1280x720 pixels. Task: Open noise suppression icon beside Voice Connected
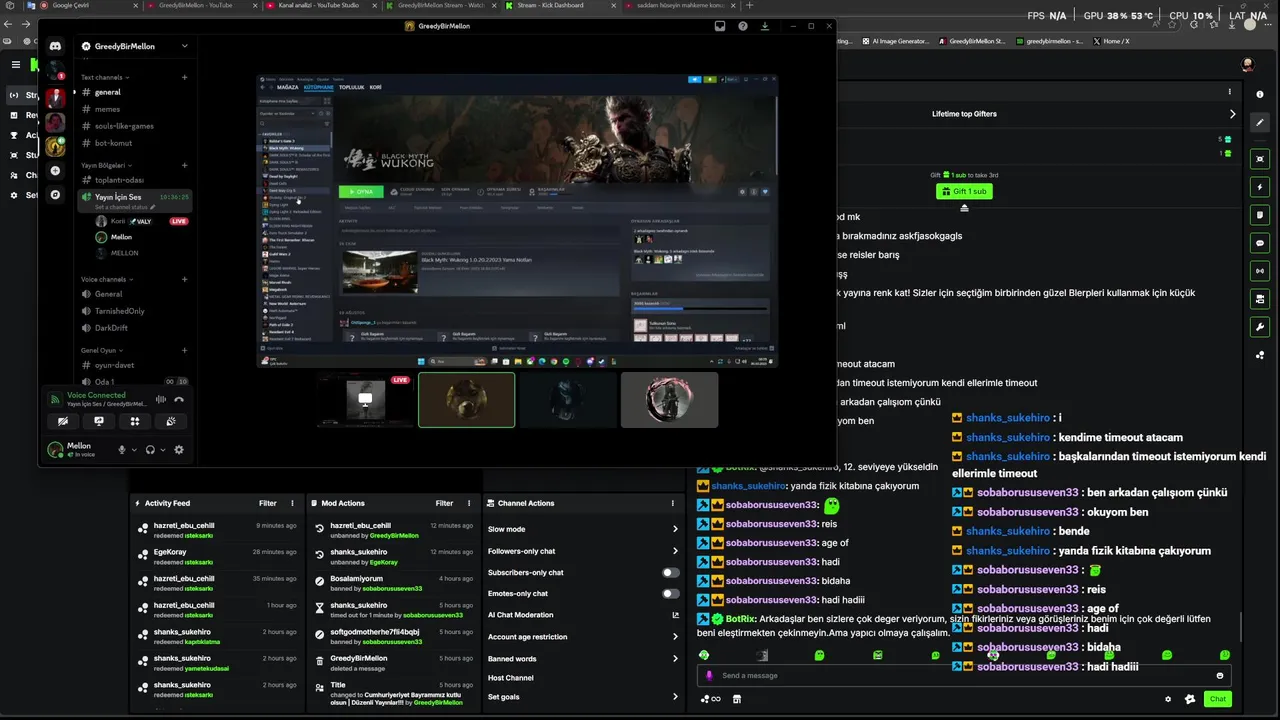[x=161, y=399]
